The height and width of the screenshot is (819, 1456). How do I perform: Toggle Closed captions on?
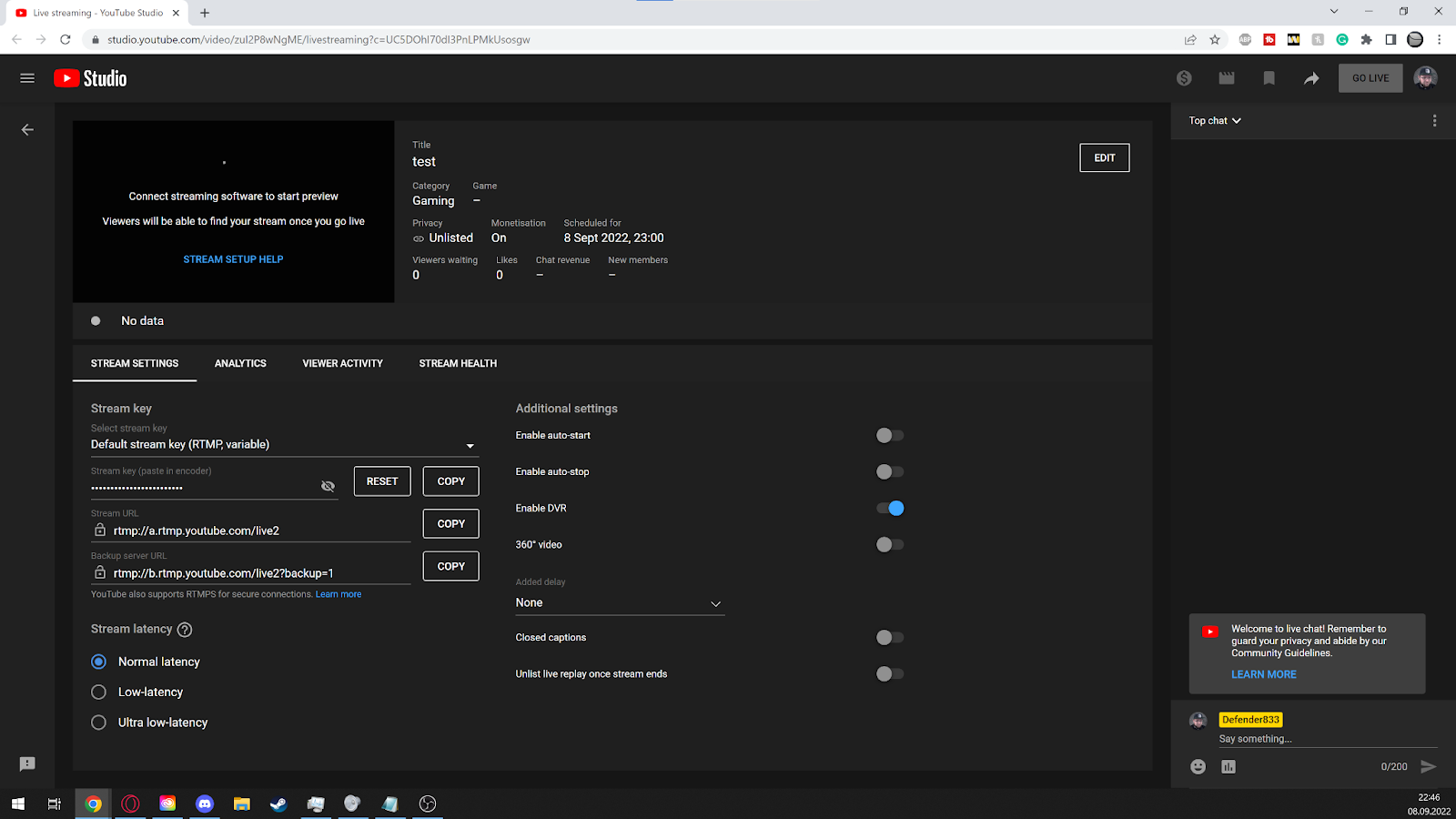(890, 638)
